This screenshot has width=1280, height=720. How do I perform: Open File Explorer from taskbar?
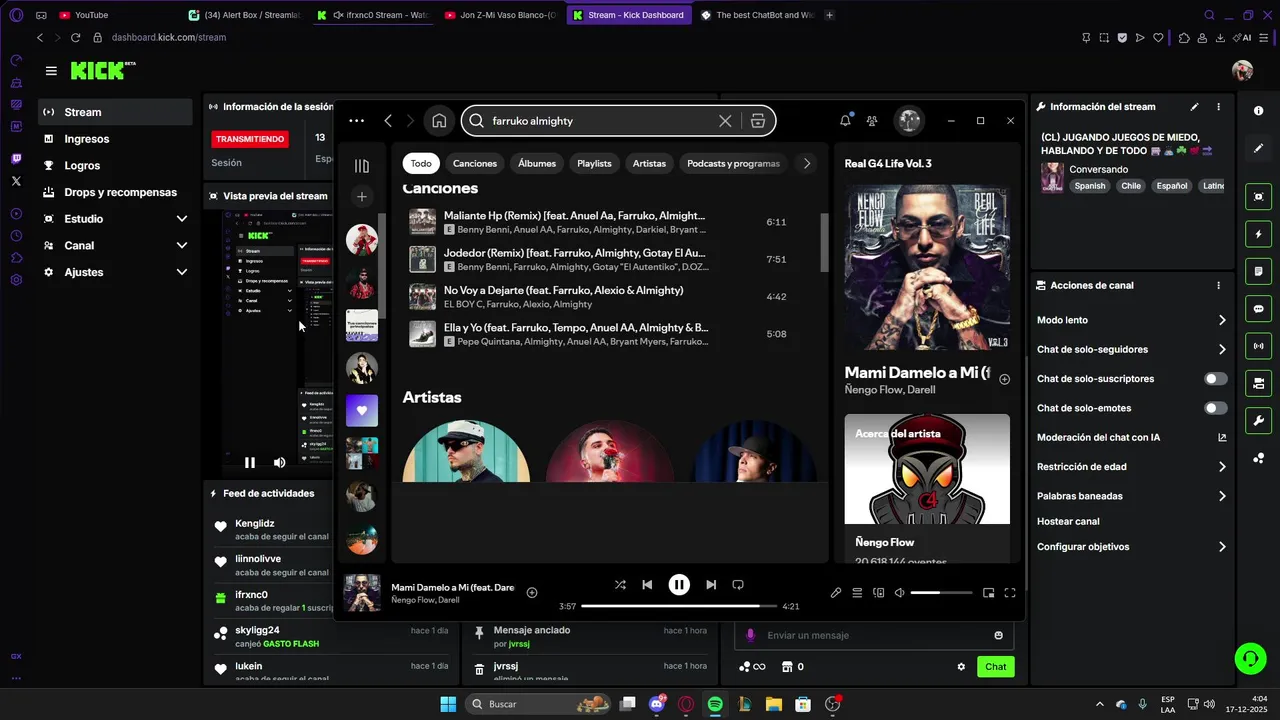(x=774, y=704)
